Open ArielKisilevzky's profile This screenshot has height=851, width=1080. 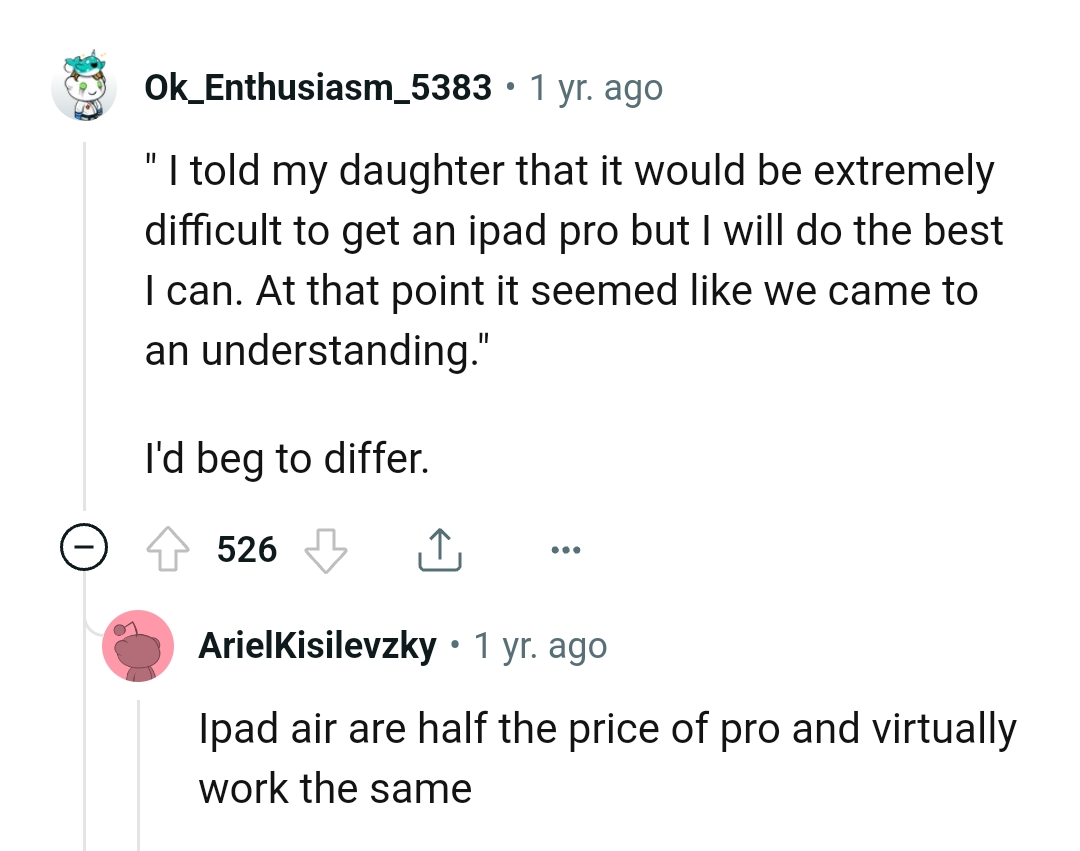pos(318,645)
